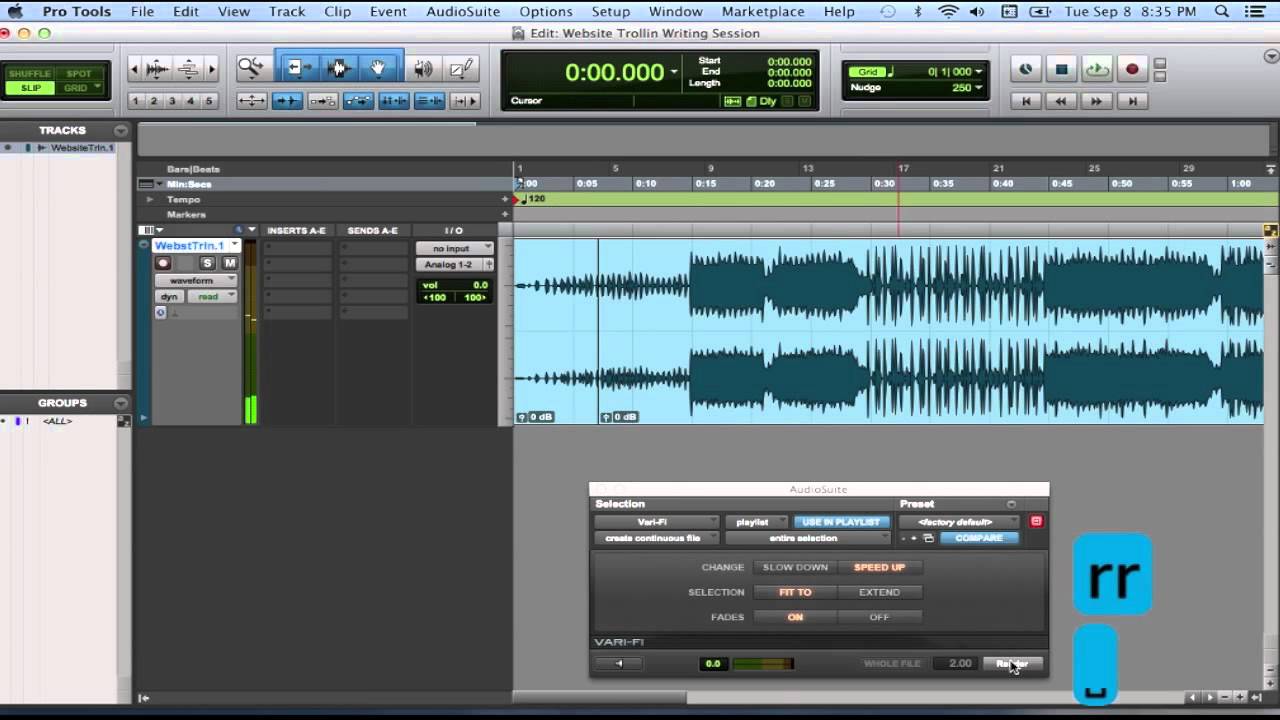The height and width of the screenshot is (720, 1280).
Task: Enable Grid edit mode
Action: [78, 88]
